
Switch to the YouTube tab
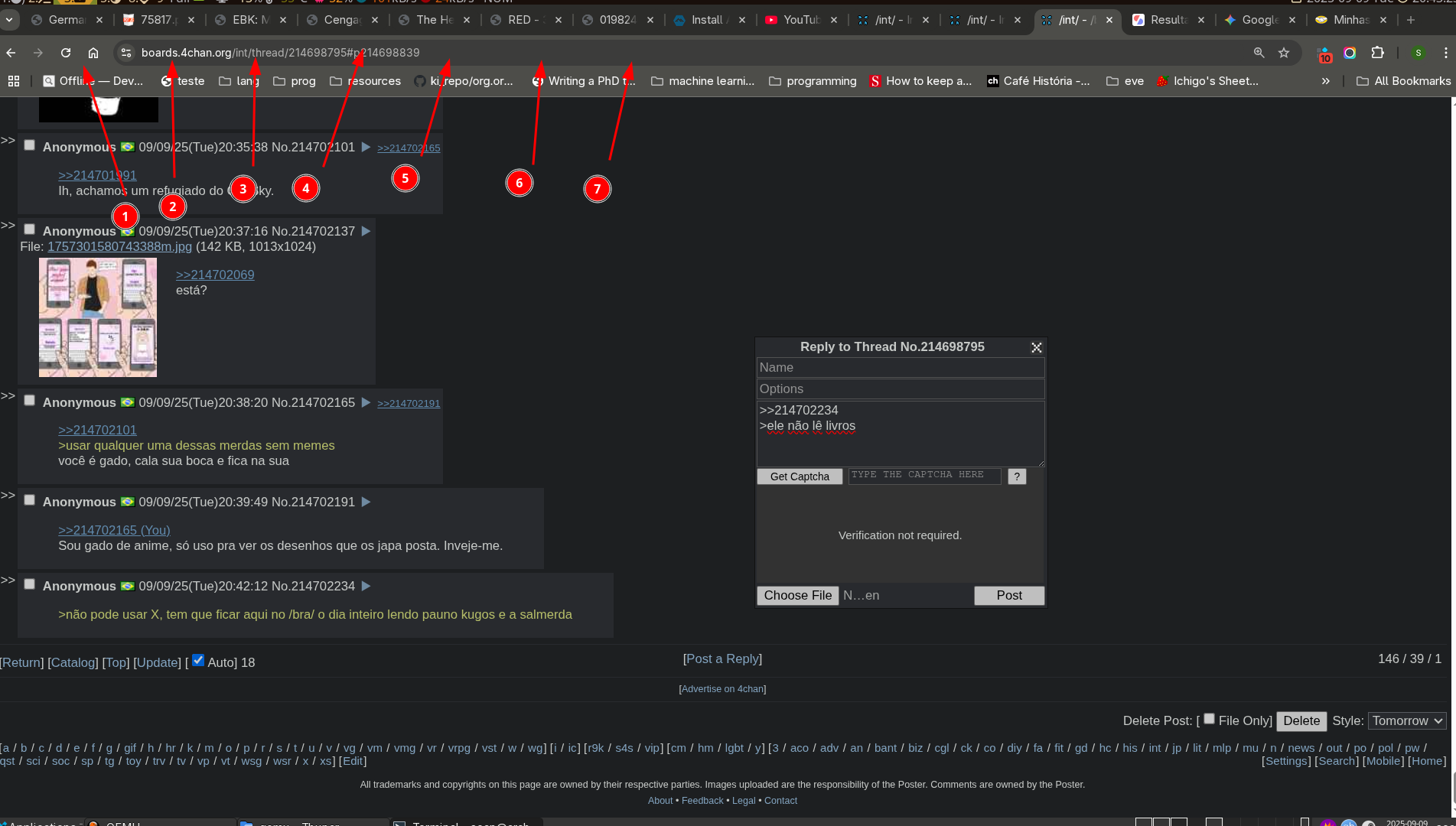coord(801,20)
